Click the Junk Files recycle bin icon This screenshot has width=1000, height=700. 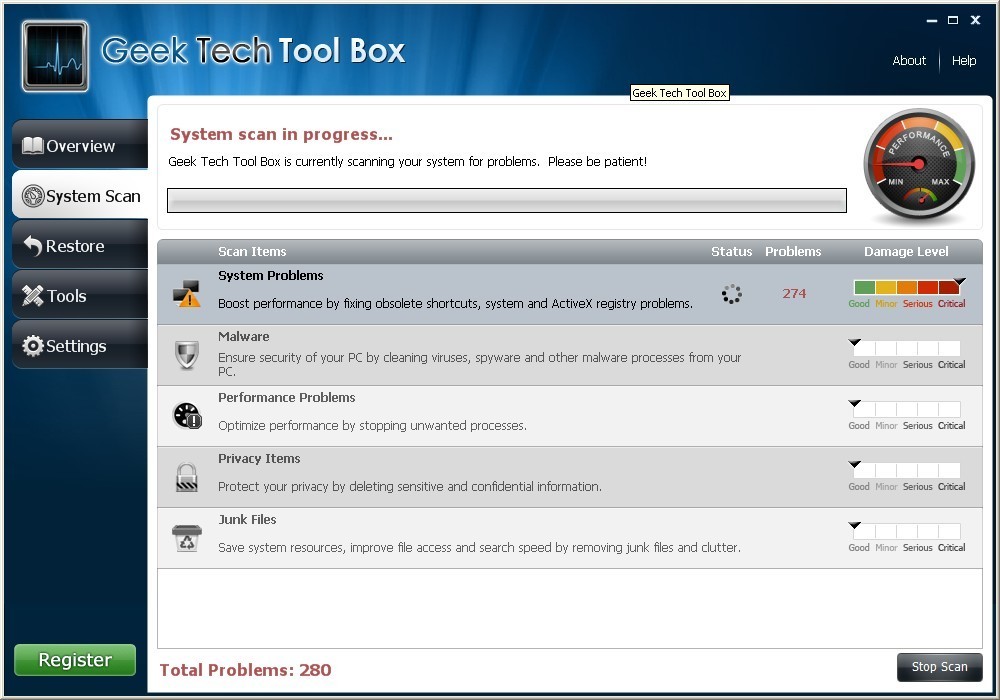click(187, 538)
